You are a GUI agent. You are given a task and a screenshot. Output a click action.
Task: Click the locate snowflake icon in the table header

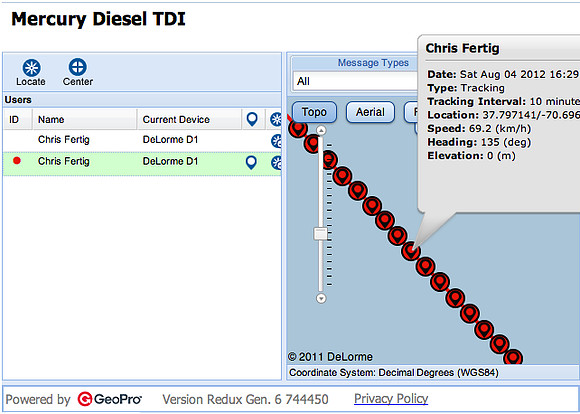(x=276, y=119)
